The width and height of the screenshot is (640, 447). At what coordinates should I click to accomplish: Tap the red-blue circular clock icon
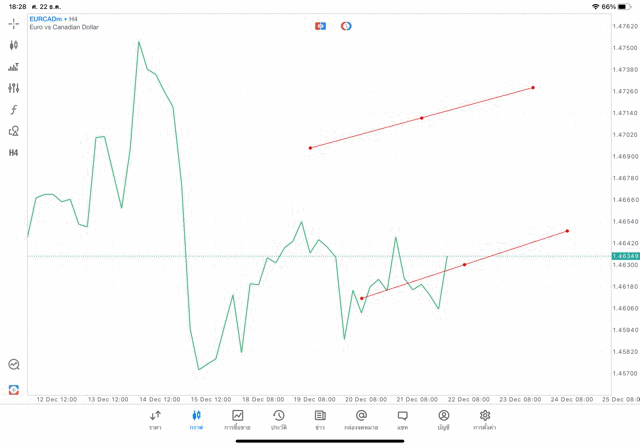346,26
